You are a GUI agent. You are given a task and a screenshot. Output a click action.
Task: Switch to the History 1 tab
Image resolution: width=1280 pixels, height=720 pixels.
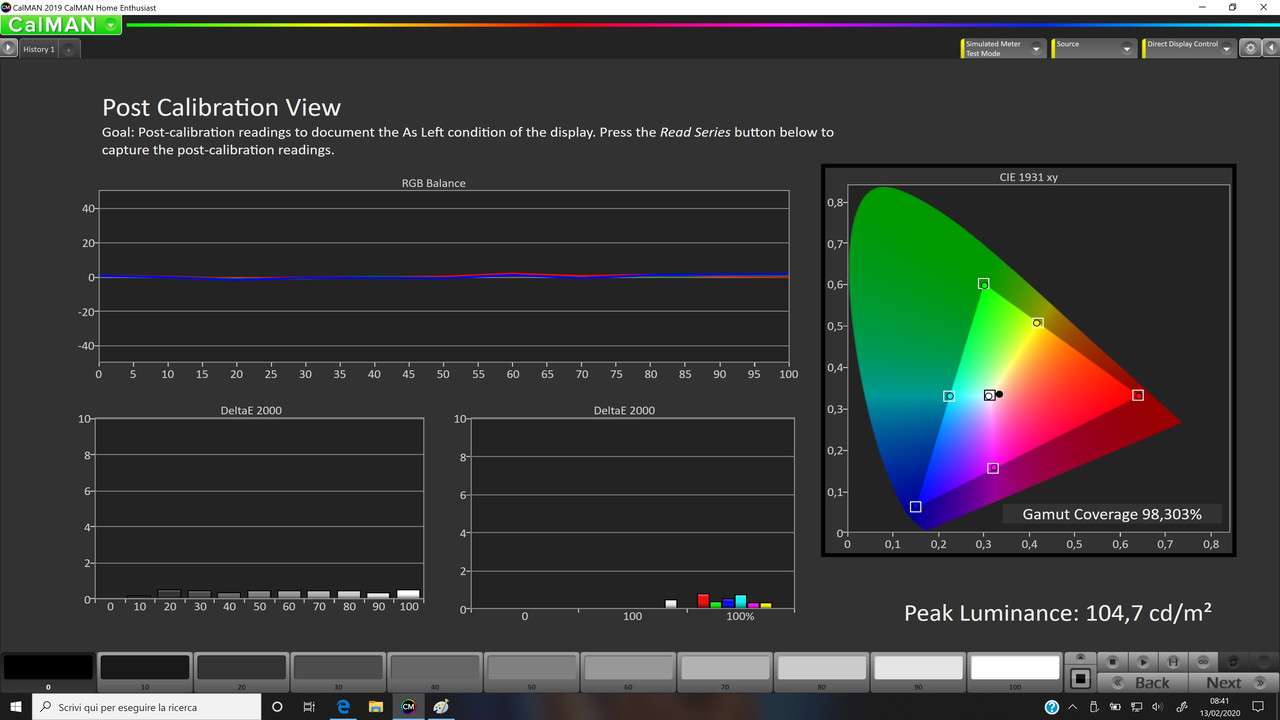pyautogui.click(x=39, y=49)
